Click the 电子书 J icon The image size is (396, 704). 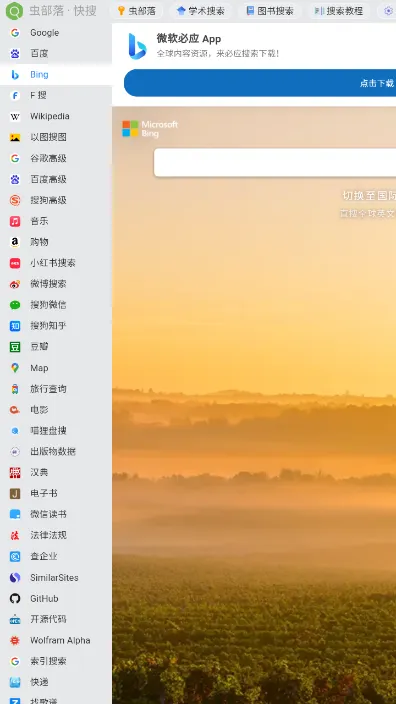tap(15, 494)
